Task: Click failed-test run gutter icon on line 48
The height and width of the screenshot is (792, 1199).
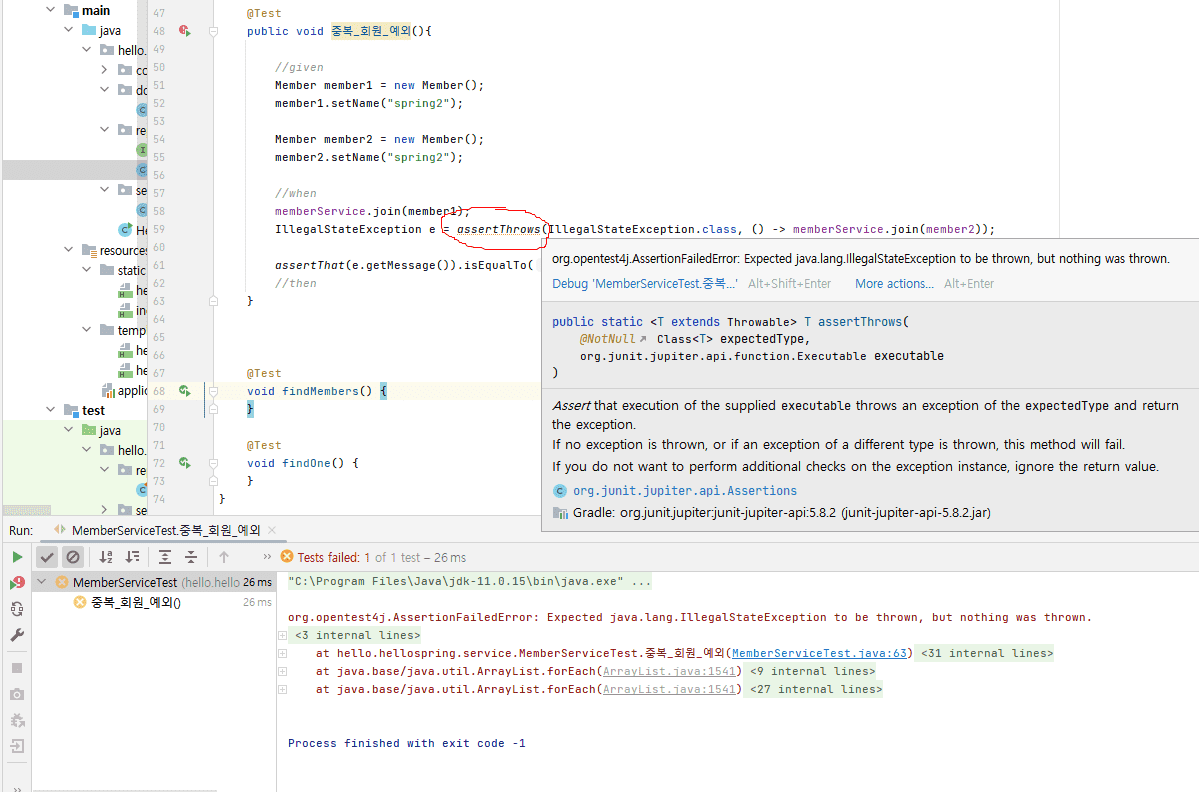Action: pyautogui.click(x=184, y=31)
